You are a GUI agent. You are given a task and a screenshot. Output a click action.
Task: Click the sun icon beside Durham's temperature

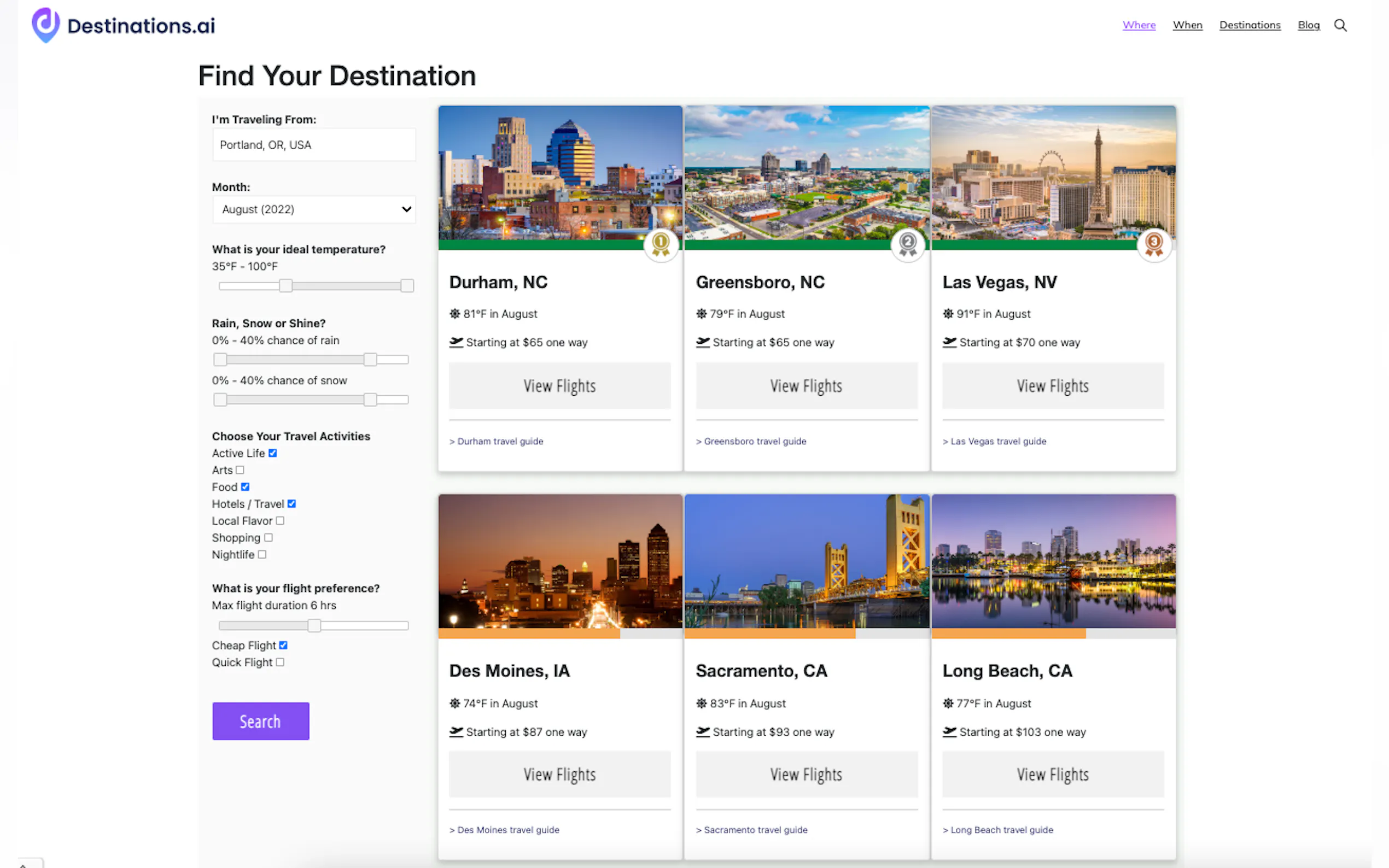455,313
